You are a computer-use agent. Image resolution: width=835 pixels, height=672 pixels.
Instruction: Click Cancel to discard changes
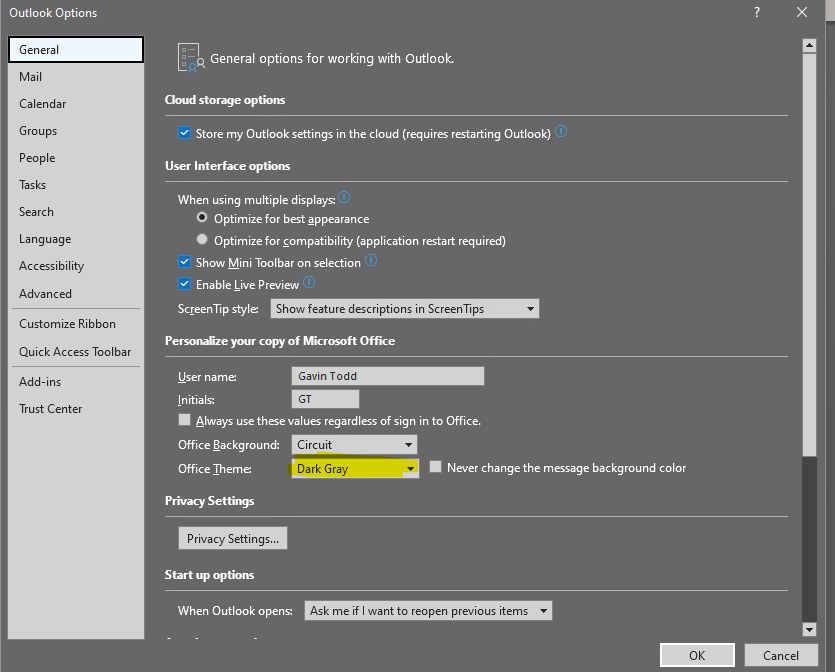[x=781, y=655]
